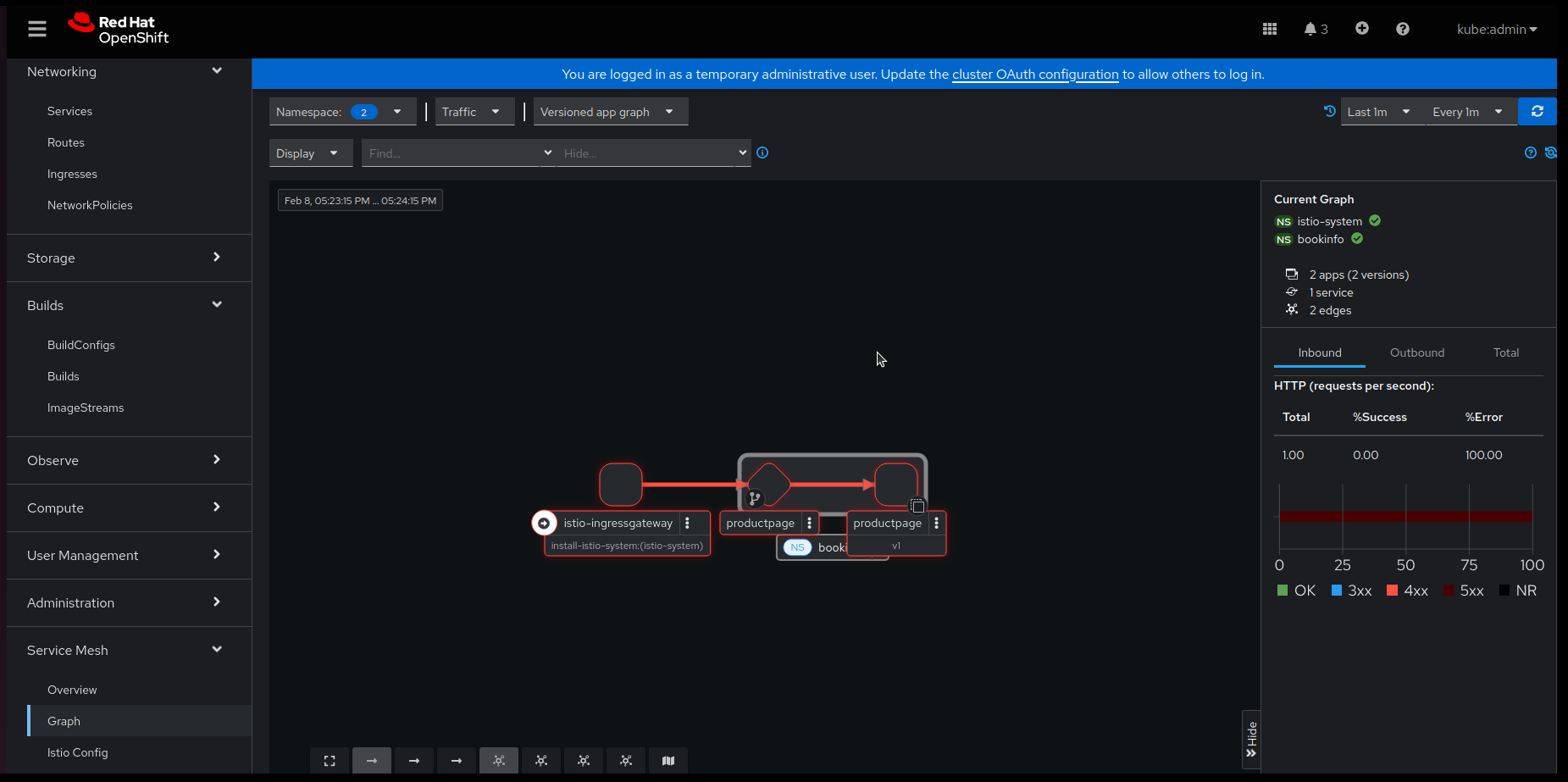Go to Istio Config page
This screenshot has width=1568, height=782.
tap(78, 752)
